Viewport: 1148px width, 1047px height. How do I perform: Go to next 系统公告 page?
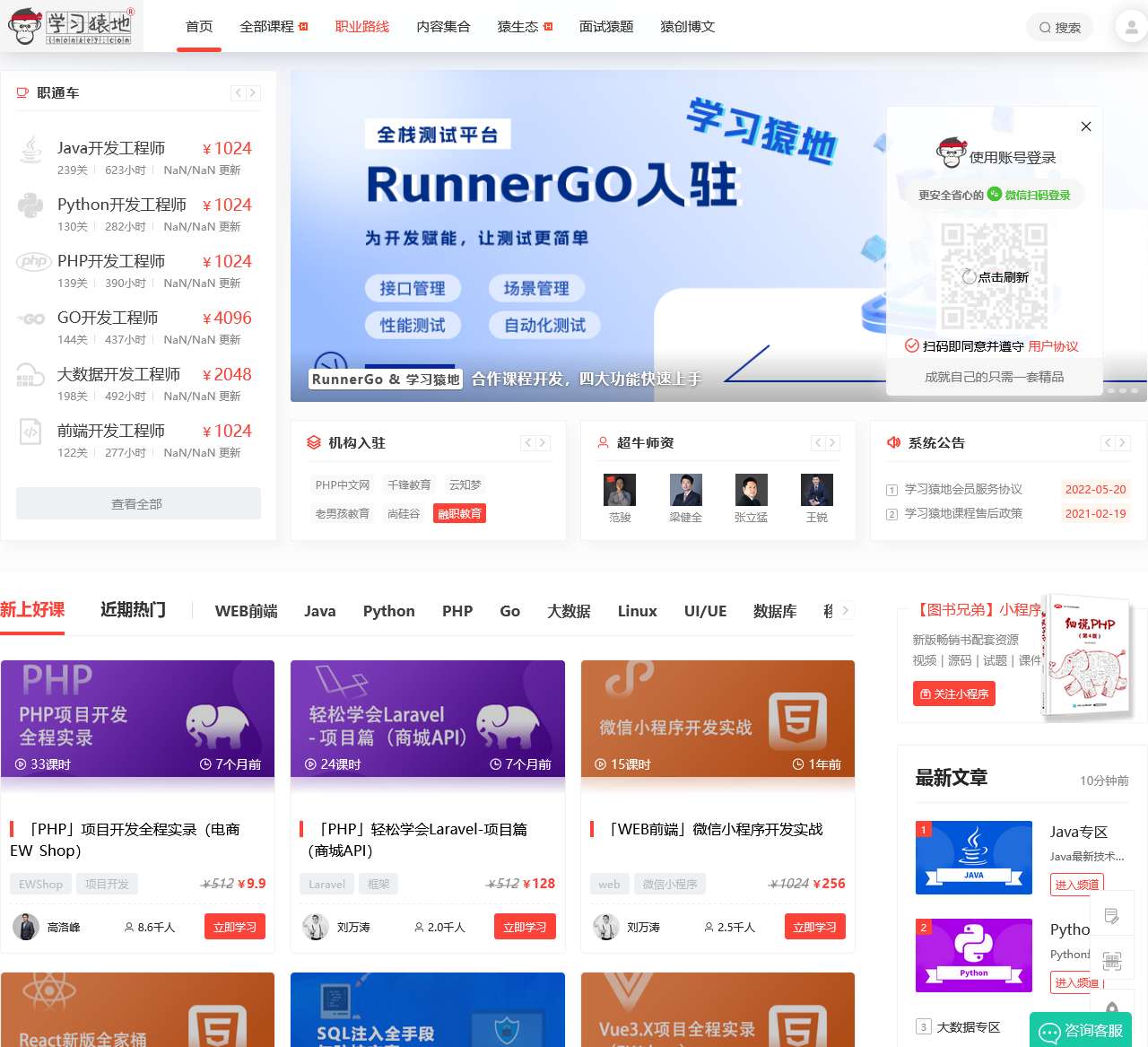click(x=1122, y=442)
